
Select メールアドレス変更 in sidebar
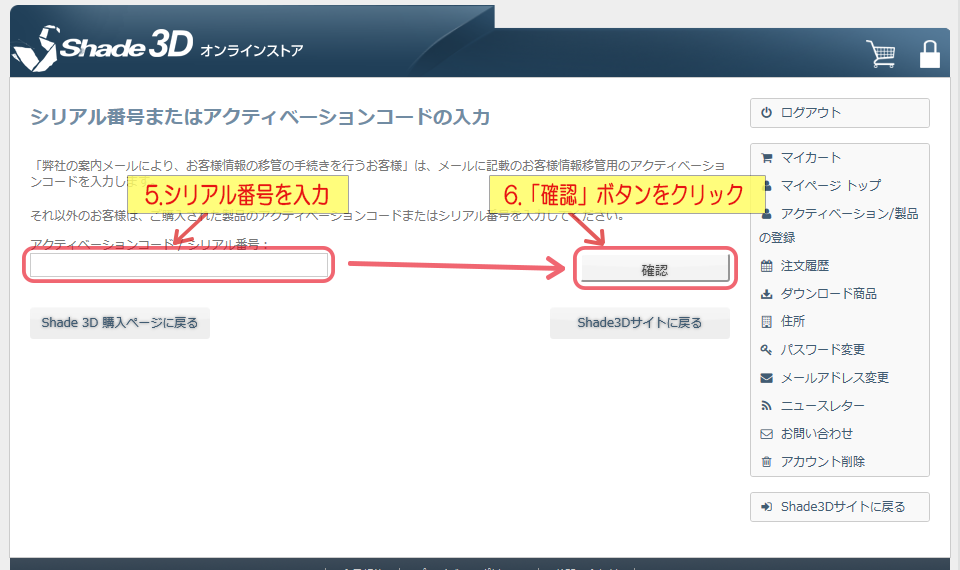(x=834, y=378)
